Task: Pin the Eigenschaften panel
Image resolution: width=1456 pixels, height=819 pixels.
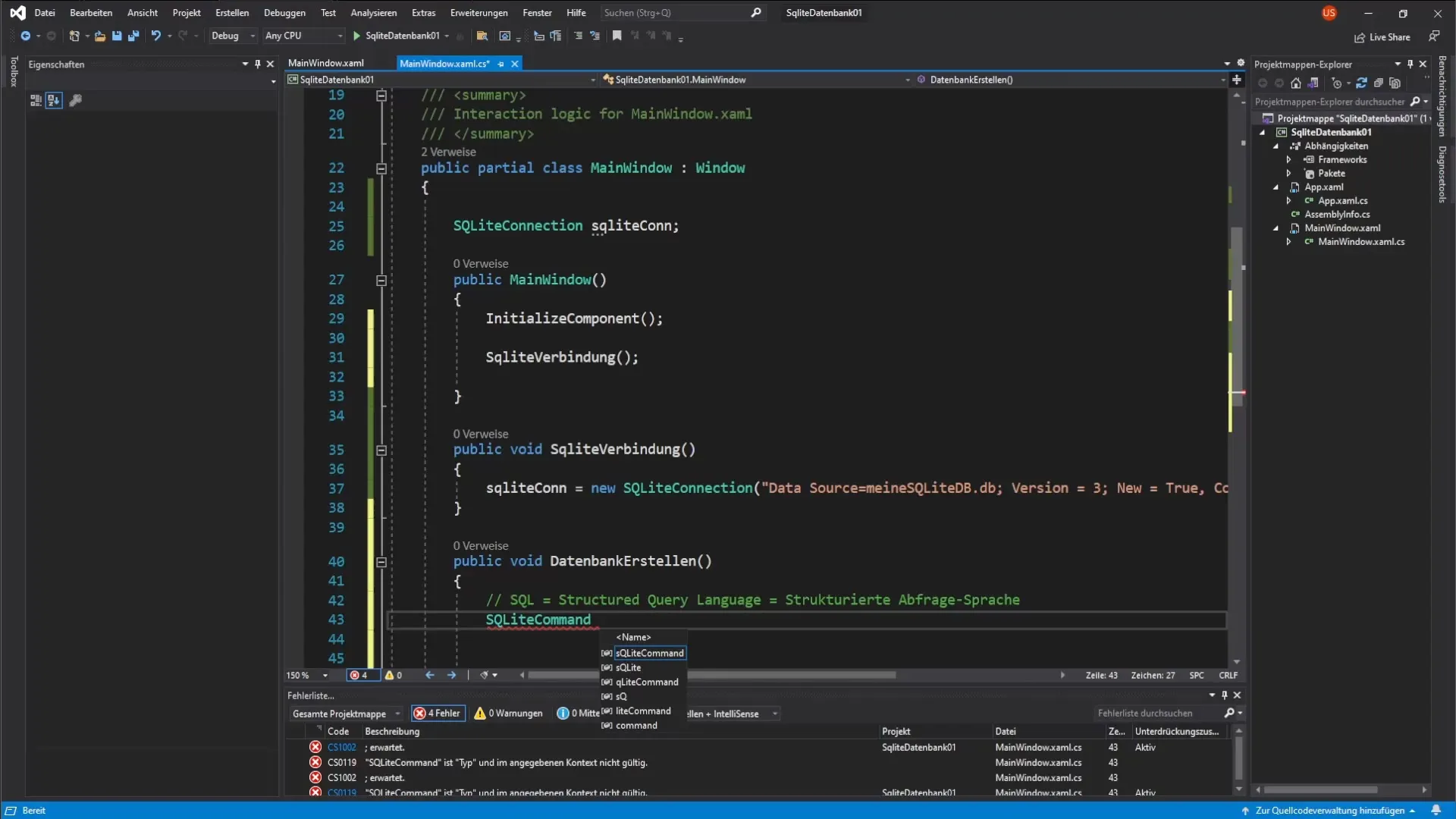Action: click(x=258, y=64)
